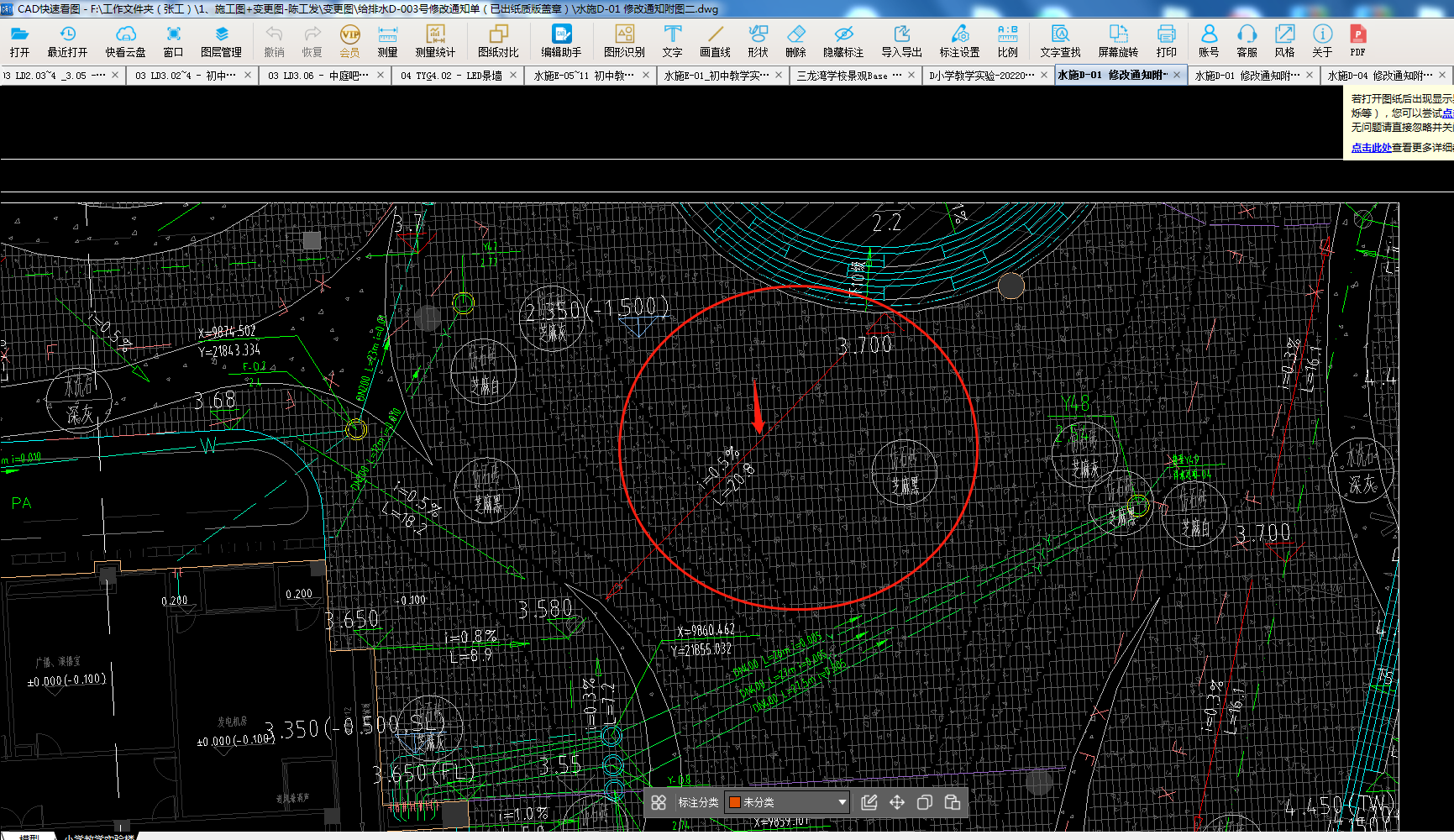Open the annotation grid menu icon
The image size is (1454, 840).
[x=659, y=802]
